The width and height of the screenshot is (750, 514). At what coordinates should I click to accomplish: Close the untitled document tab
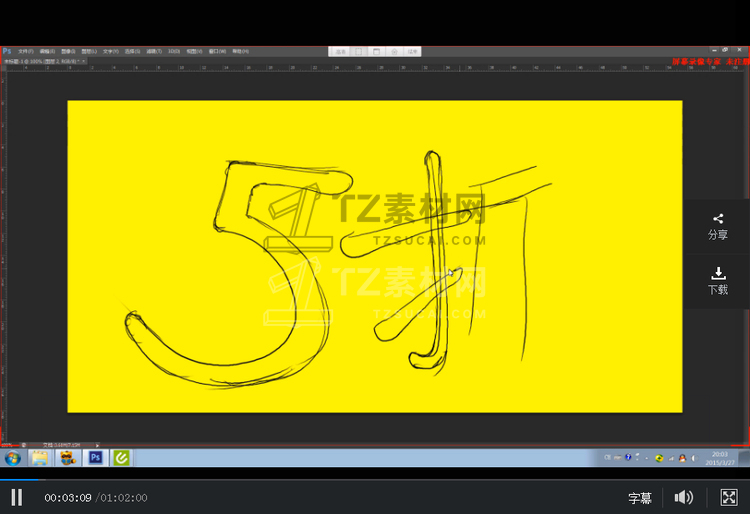point(84,61)
